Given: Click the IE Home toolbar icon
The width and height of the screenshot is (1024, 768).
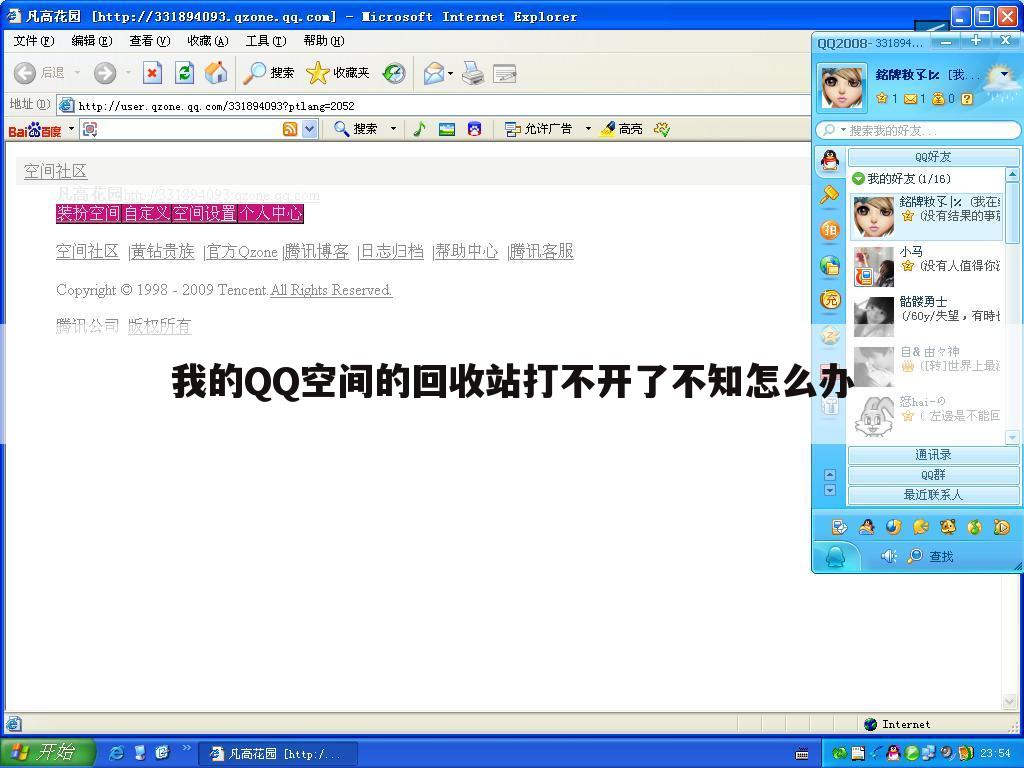Looking at the screenshot, I should 215,73.
